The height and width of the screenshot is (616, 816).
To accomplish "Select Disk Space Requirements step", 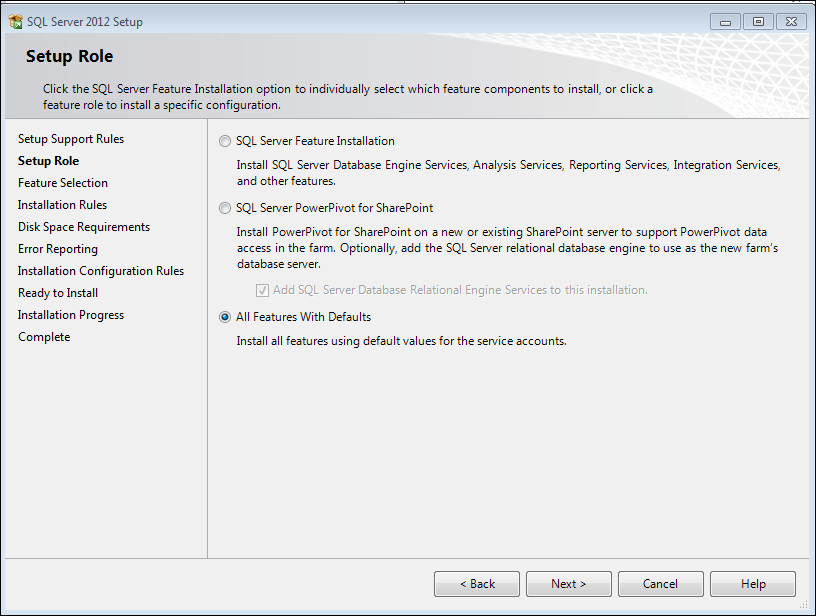I will (84, 227).
